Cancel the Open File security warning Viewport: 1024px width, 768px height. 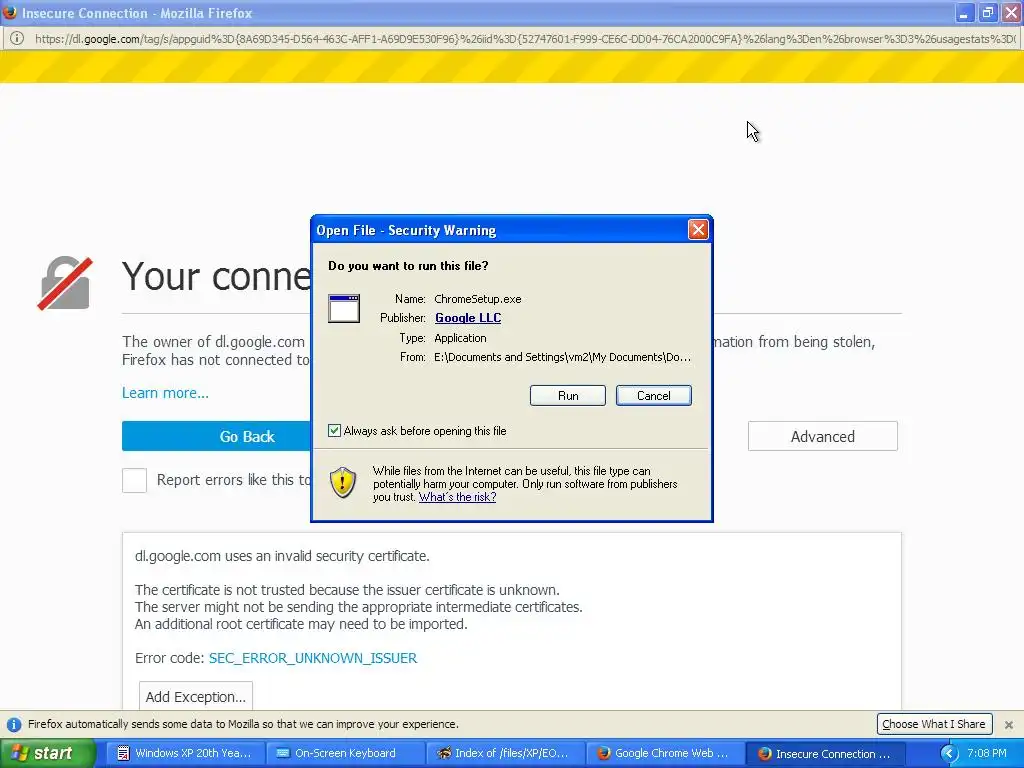click(x=653, y=396)
